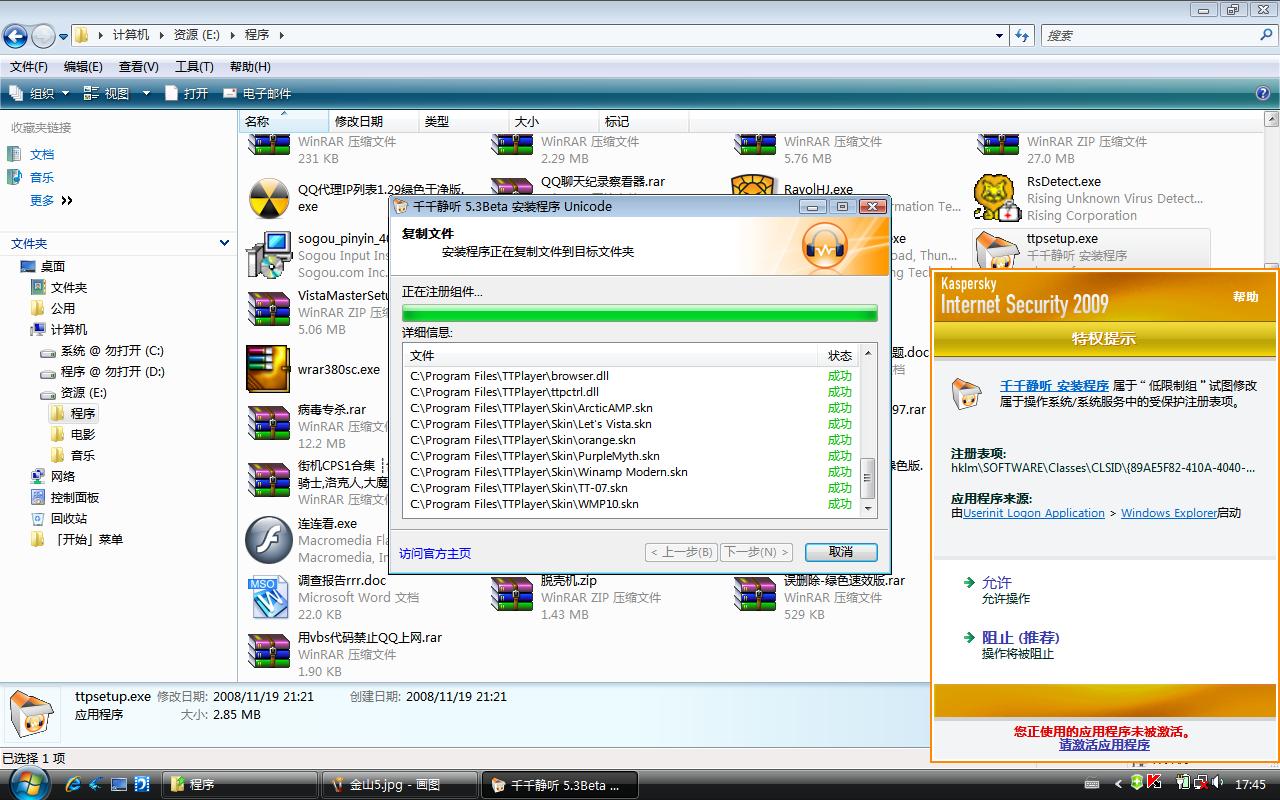Select 控制面板 in the folder tree

75,498
